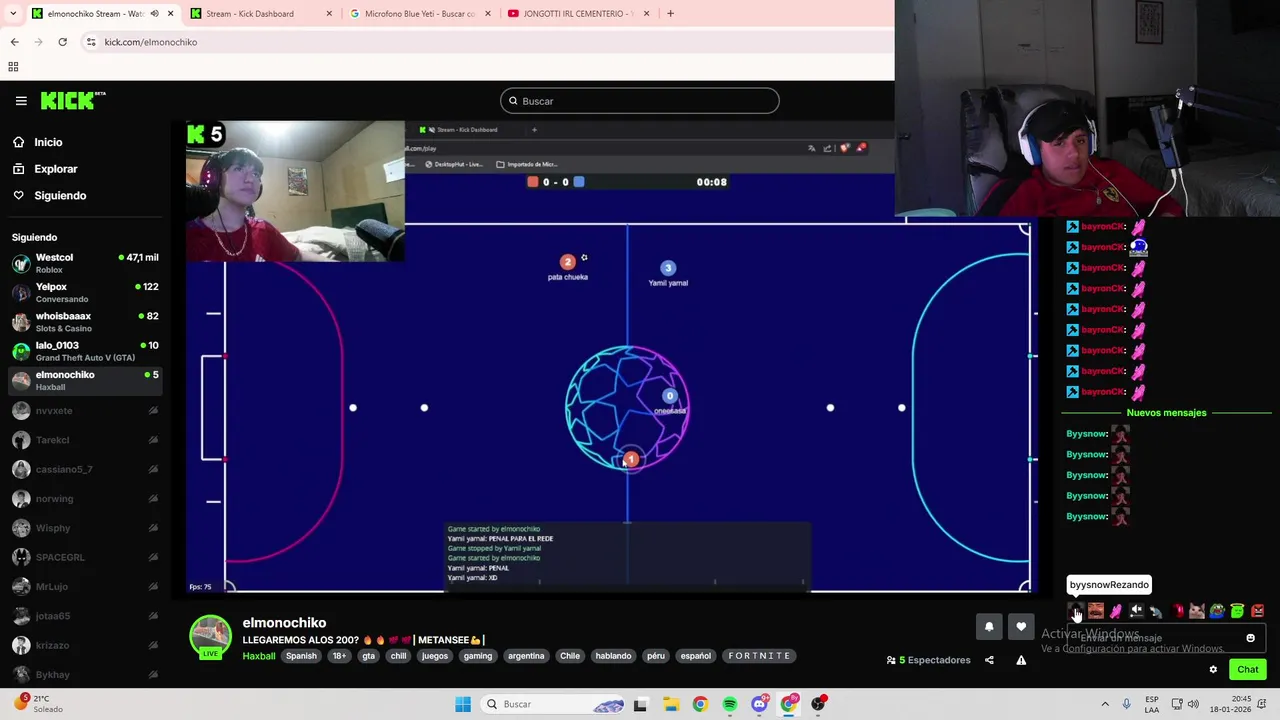Open a new browser tab
1280x720 pixels.
click(x=670, y=14)
